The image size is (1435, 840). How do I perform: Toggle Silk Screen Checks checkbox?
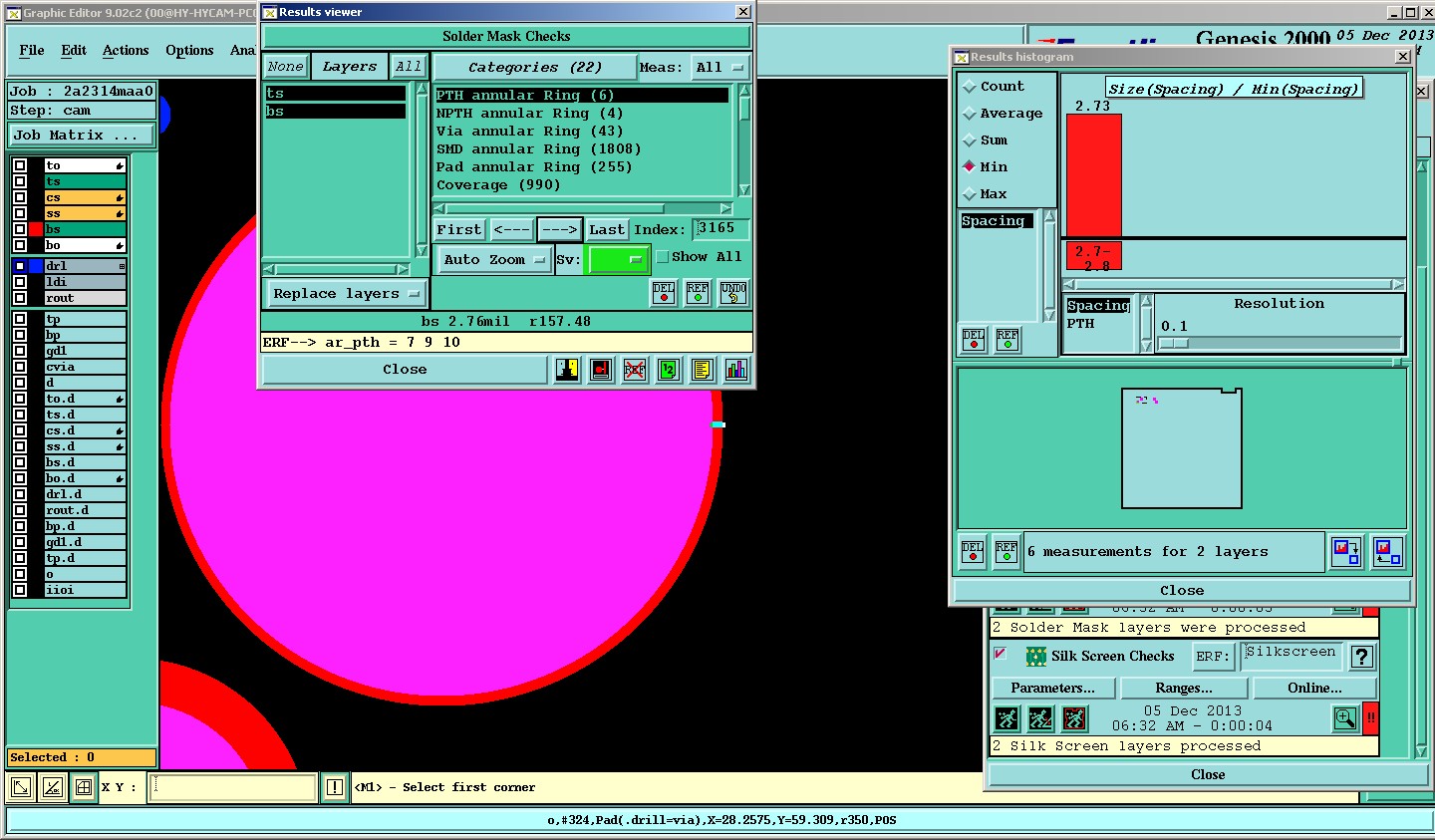tap(1001, 655)
